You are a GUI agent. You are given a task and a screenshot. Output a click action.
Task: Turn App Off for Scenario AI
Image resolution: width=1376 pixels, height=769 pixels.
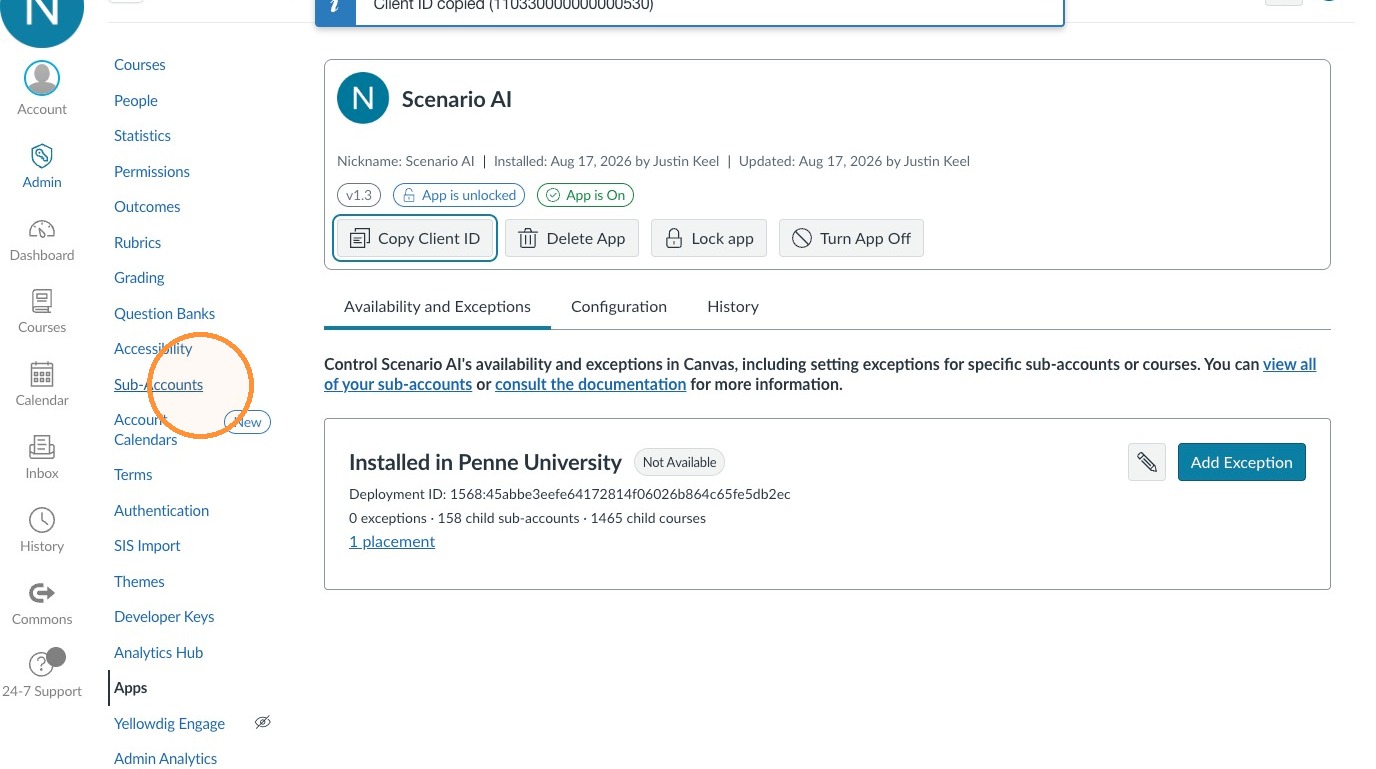pos(851,238)
